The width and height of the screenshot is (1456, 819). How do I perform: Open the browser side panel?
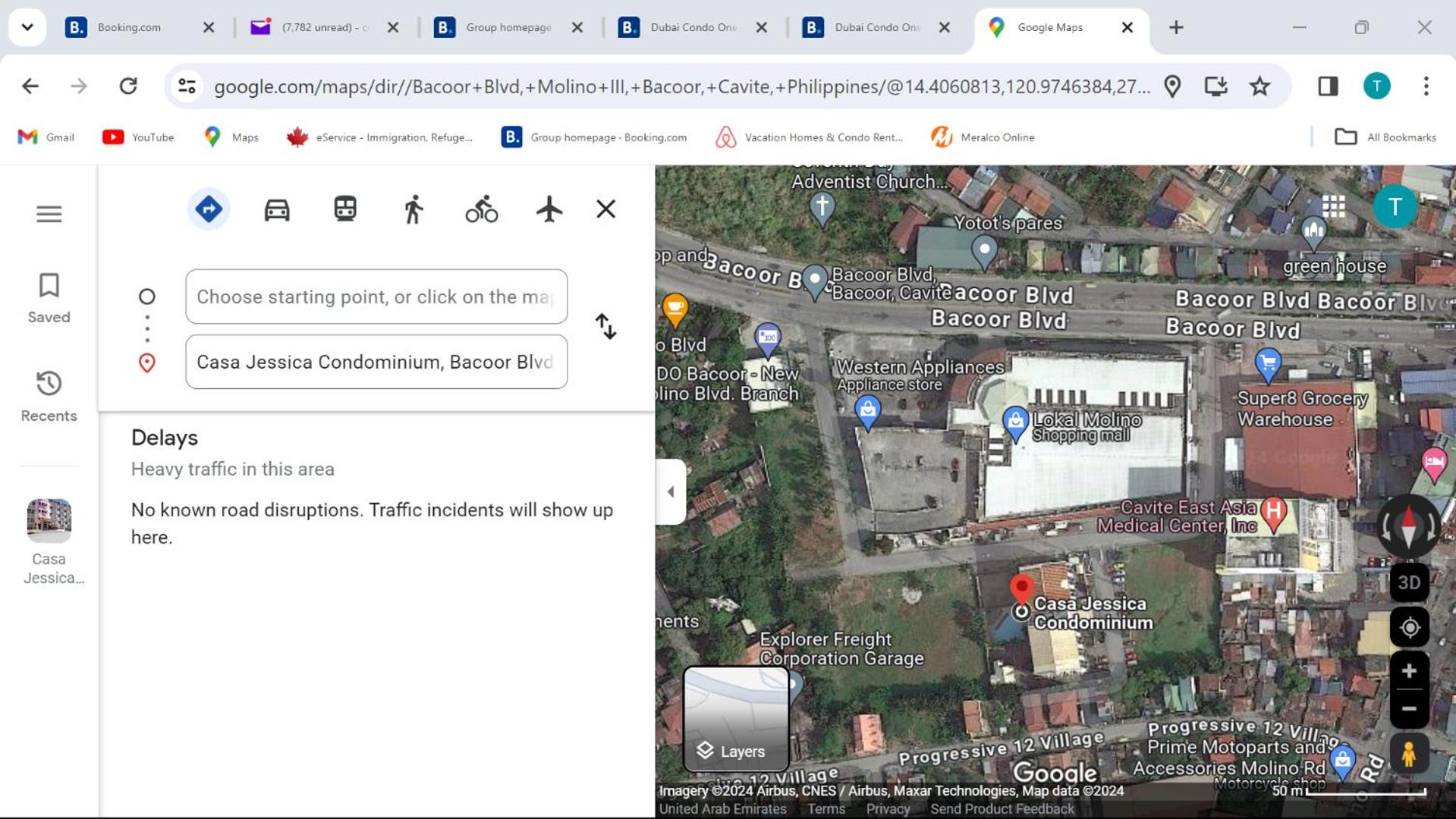(x=1328, y=86)
